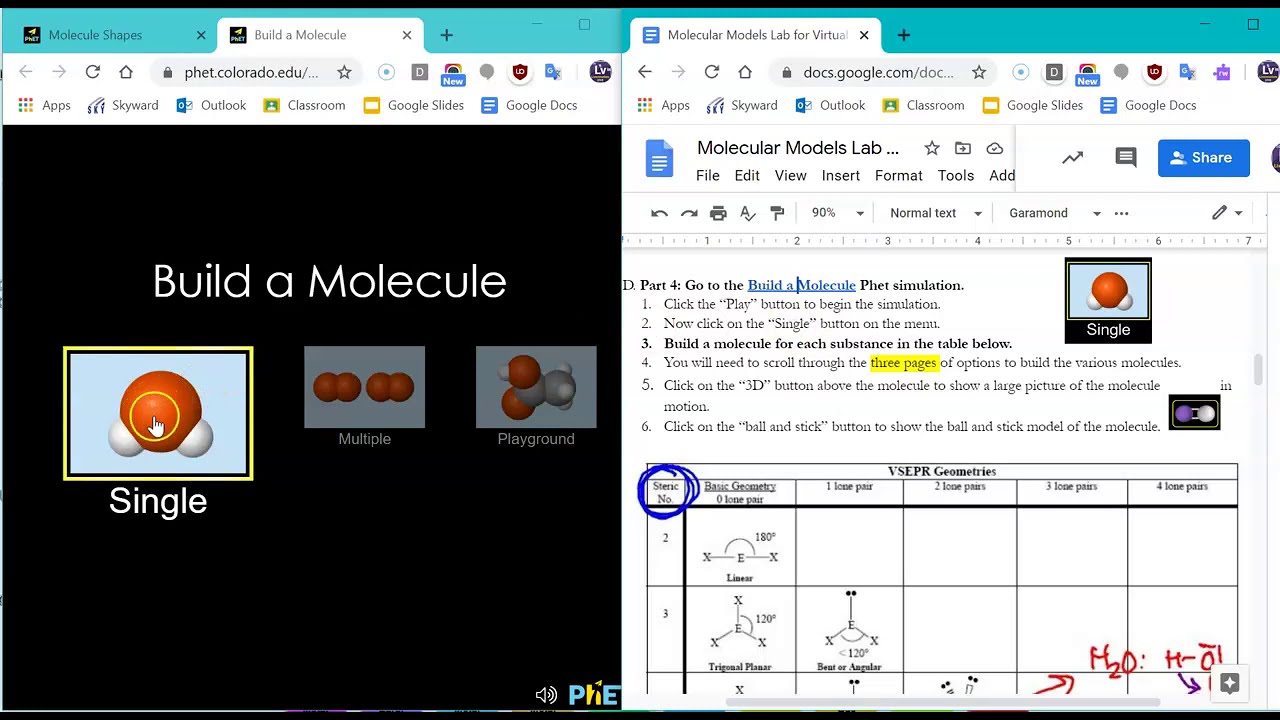Viewport: 1280px width, 720px height.
Task: Click the Explore button in Docs
Action: click(1230, 683)
